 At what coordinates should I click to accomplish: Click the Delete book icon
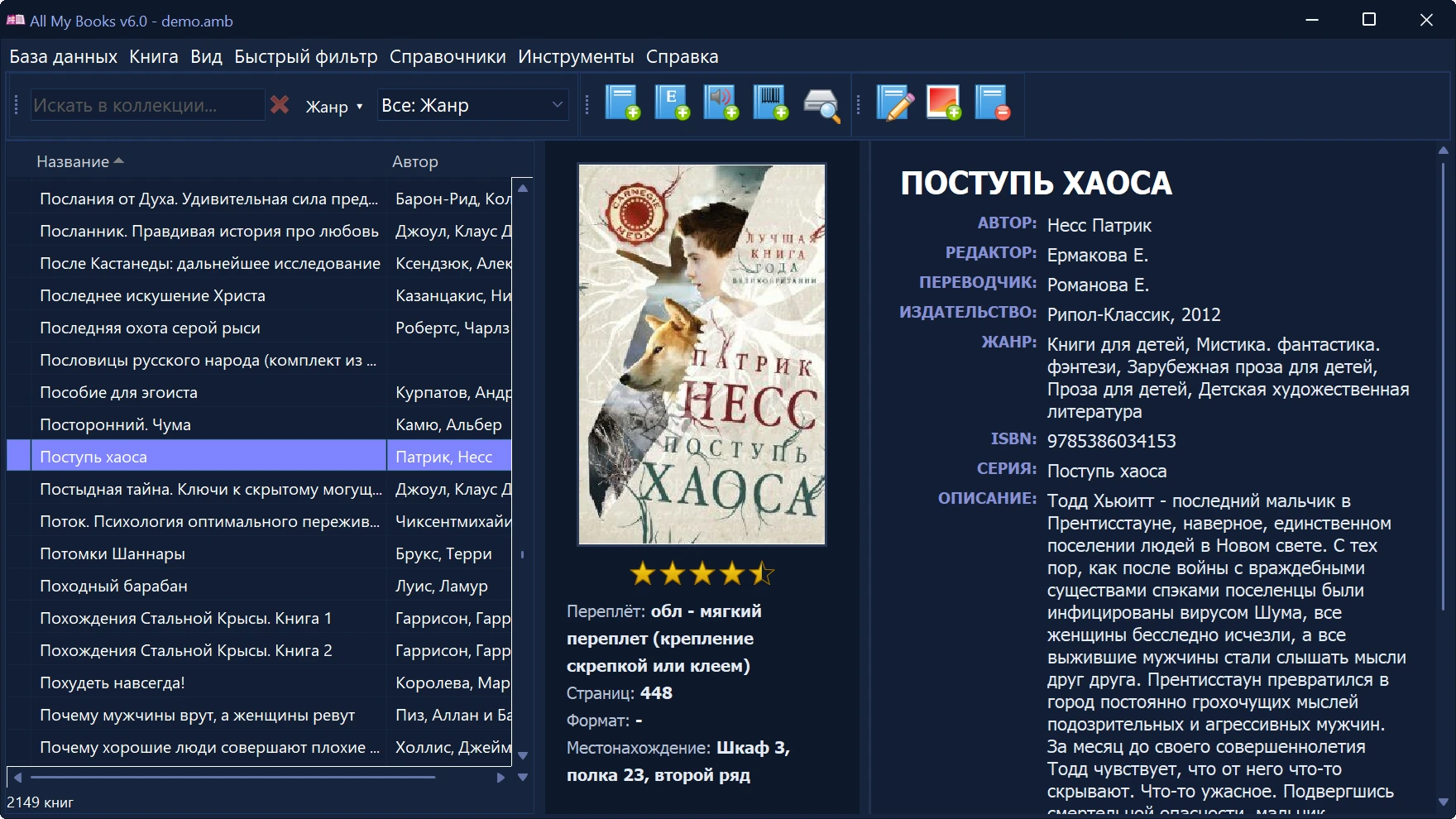pyautogui.click(x=993, y=104)
